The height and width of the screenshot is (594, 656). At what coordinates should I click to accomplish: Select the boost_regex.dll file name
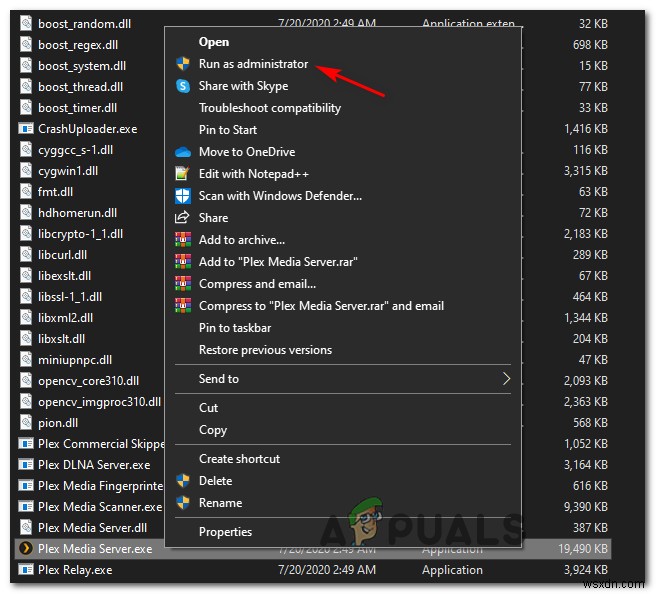[x=78, y=45]
